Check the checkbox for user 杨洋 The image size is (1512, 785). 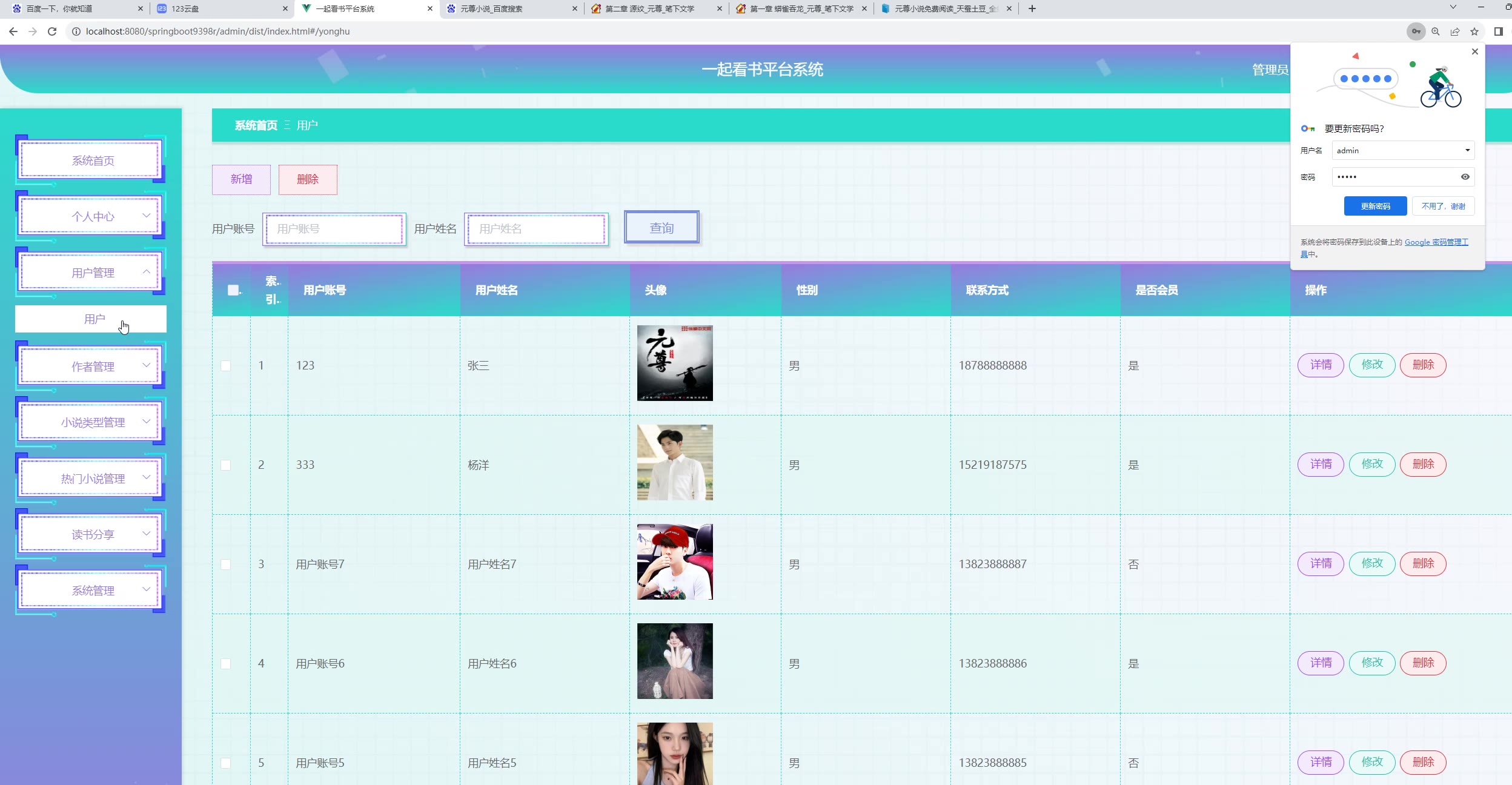click(225, 465)
